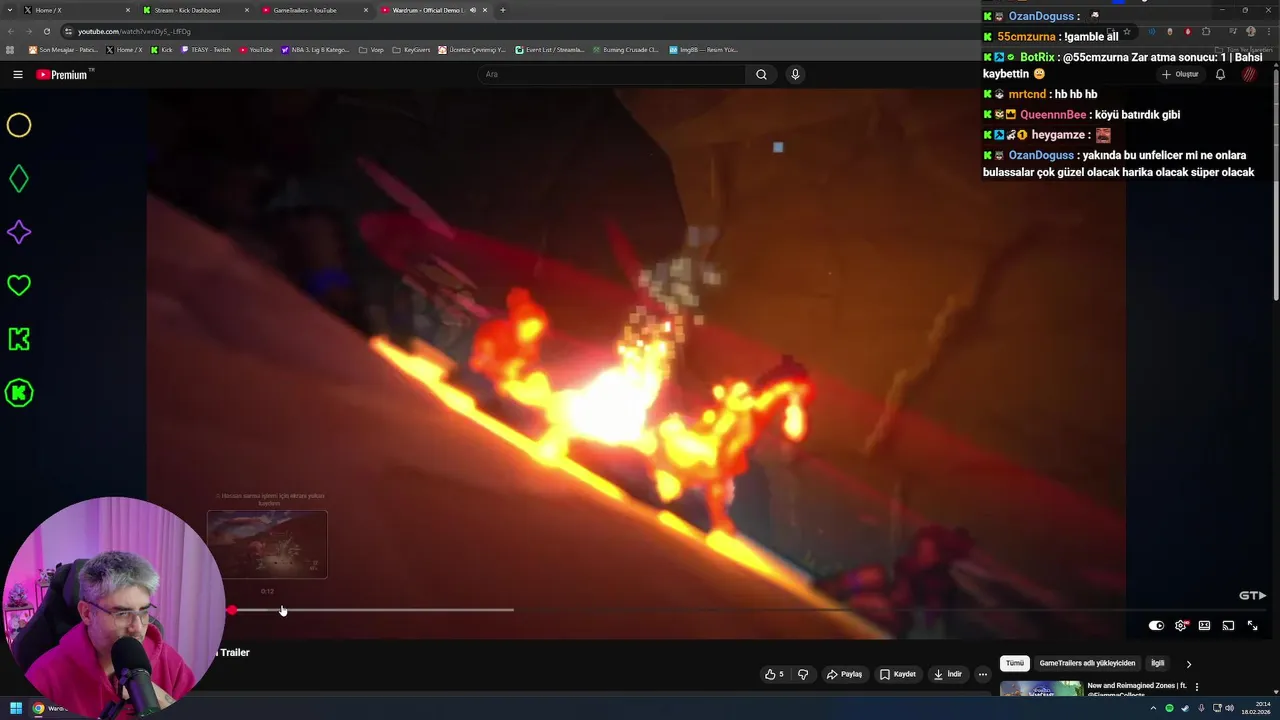Open TEASY - Twitch bookmark
1280x720 pixels.
206,49
